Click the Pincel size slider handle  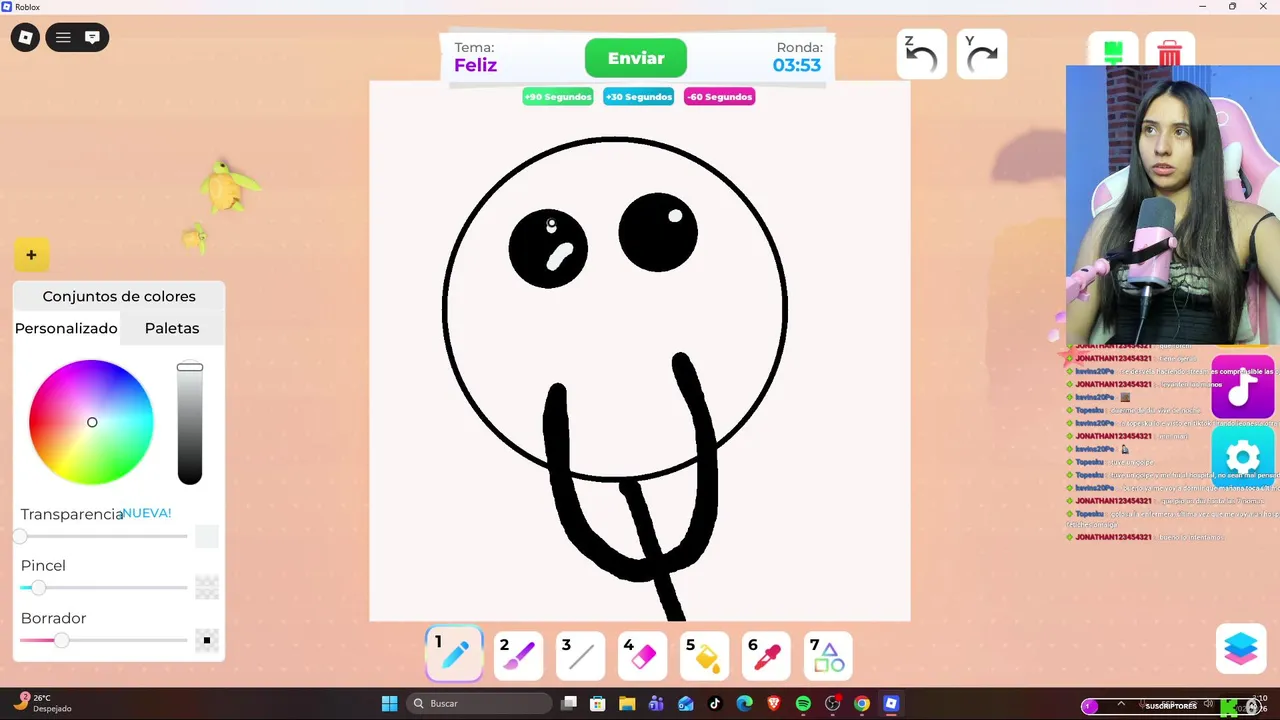click(x=38, y=588)
